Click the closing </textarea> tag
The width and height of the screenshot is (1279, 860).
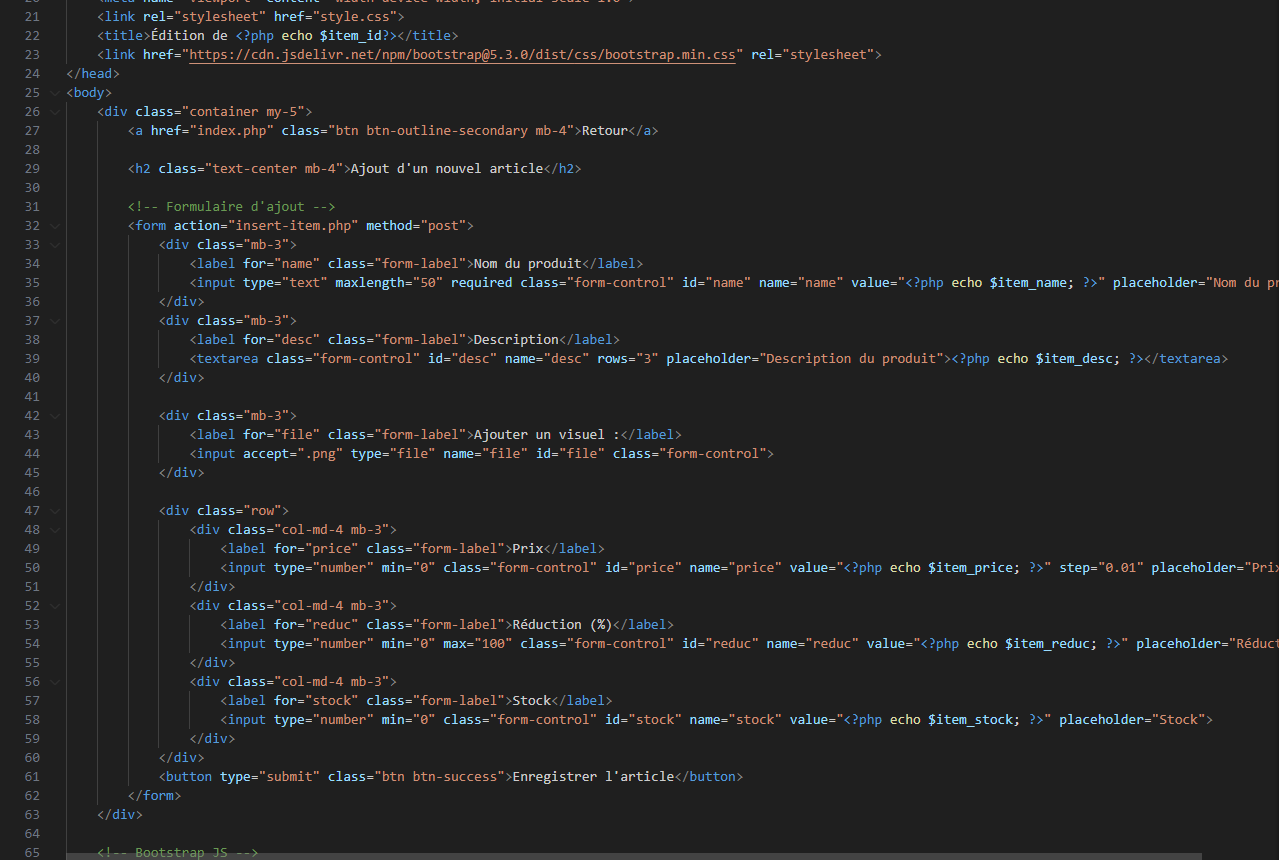point(1186,359)
